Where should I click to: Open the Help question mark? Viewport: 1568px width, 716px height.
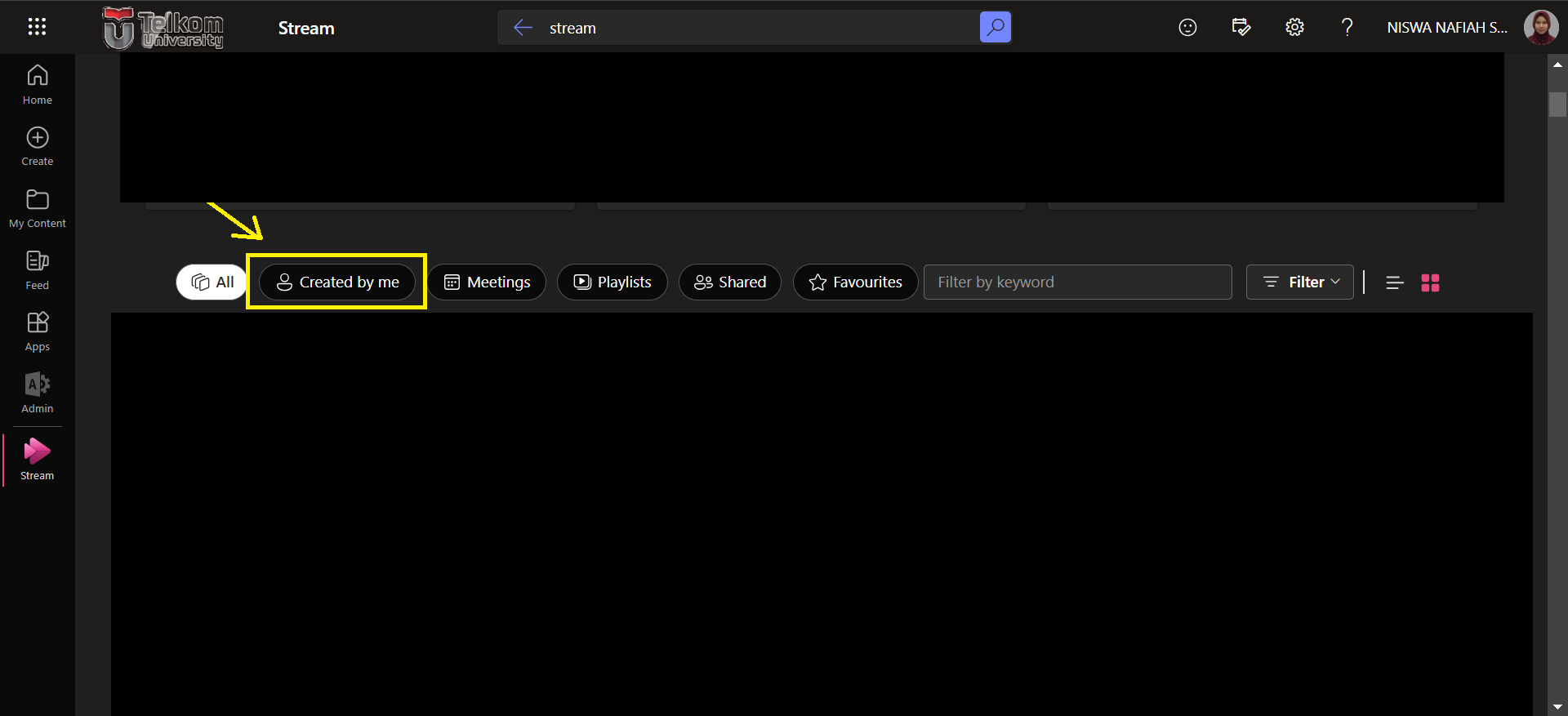[x=1347, y=27]
